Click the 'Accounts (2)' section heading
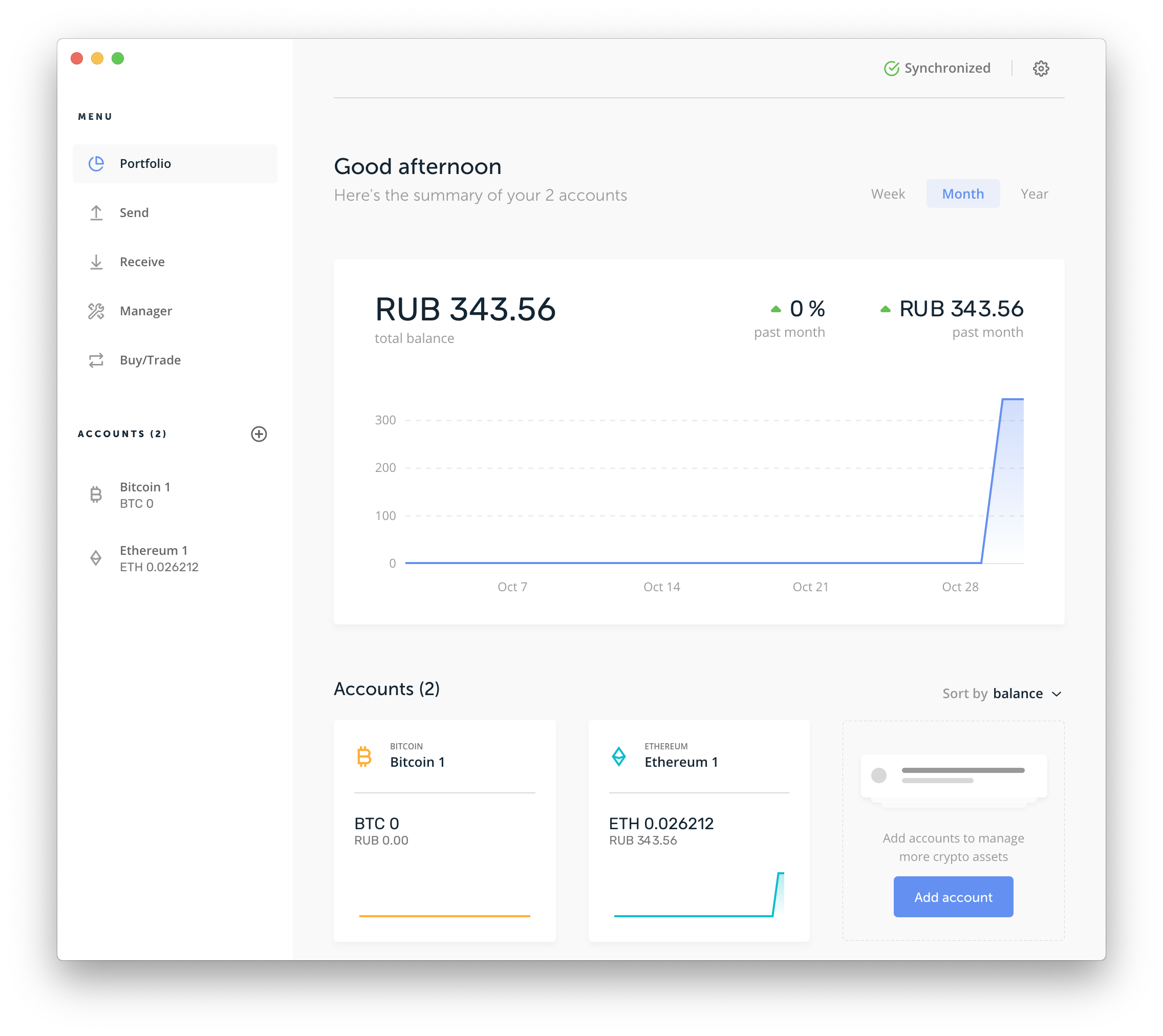1163x1036 pixels. click(x=386, y=689)
